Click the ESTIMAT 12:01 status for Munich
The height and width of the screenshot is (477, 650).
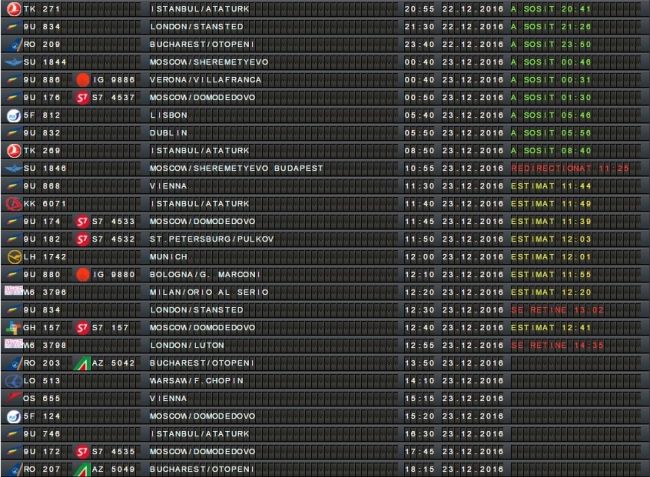[551, 257]
